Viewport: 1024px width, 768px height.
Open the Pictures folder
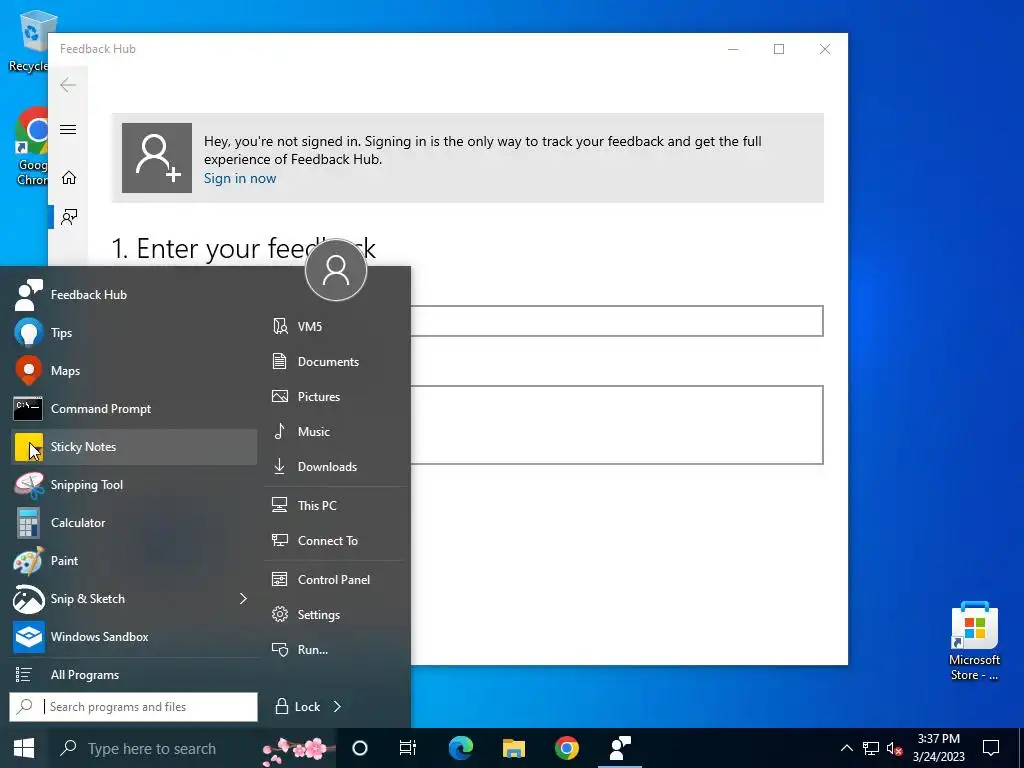[336, 396]
